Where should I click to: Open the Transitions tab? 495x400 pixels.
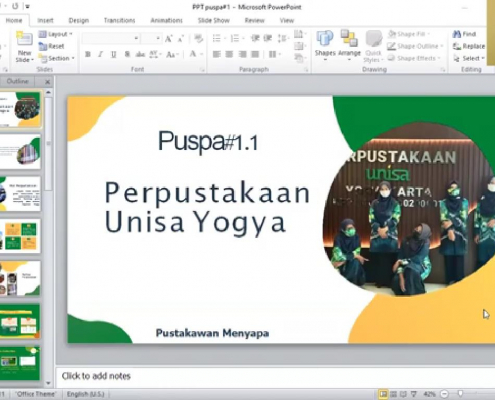pos(119,20)
